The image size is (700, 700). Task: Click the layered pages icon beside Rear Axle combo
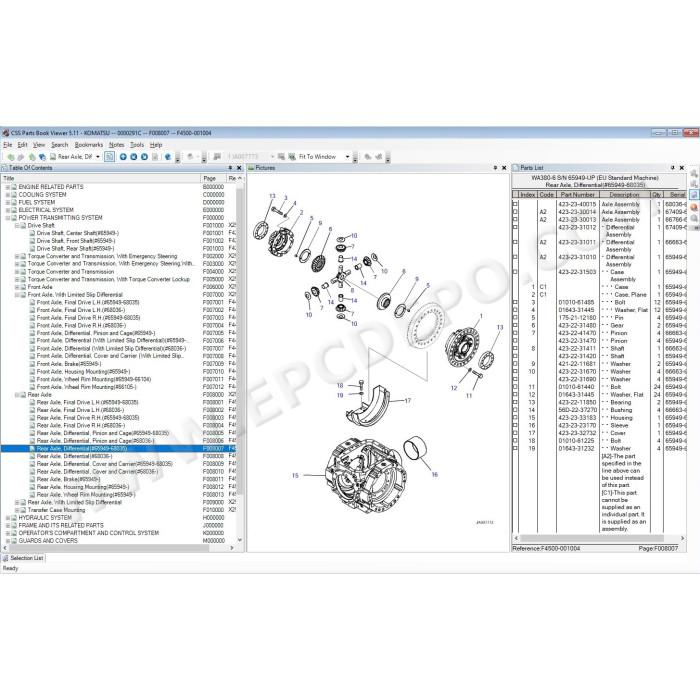[42, 157]
